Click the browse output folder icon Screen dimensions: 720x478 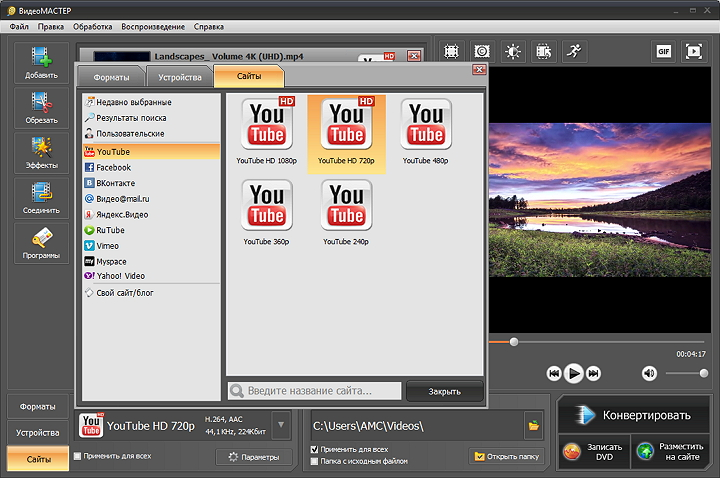pos(534,426)
